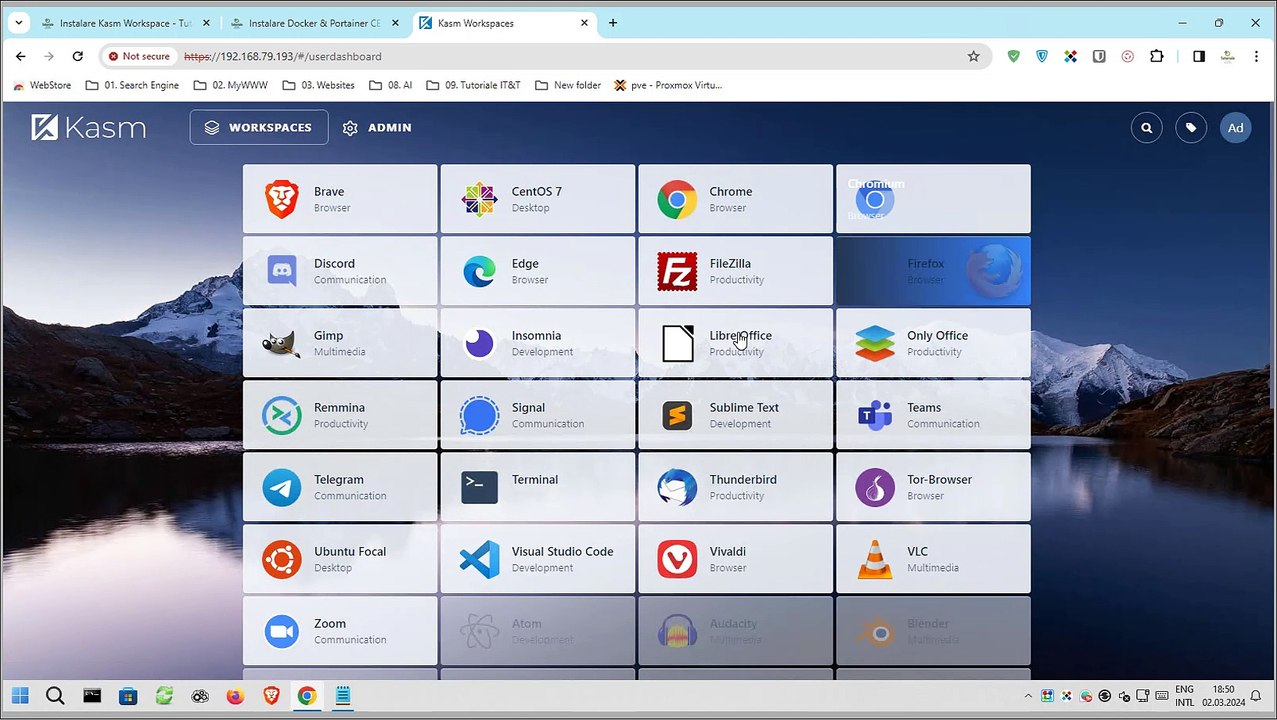Launch the Audacity multimedia workspace
Screen dimensions: 1277x720
736,631
